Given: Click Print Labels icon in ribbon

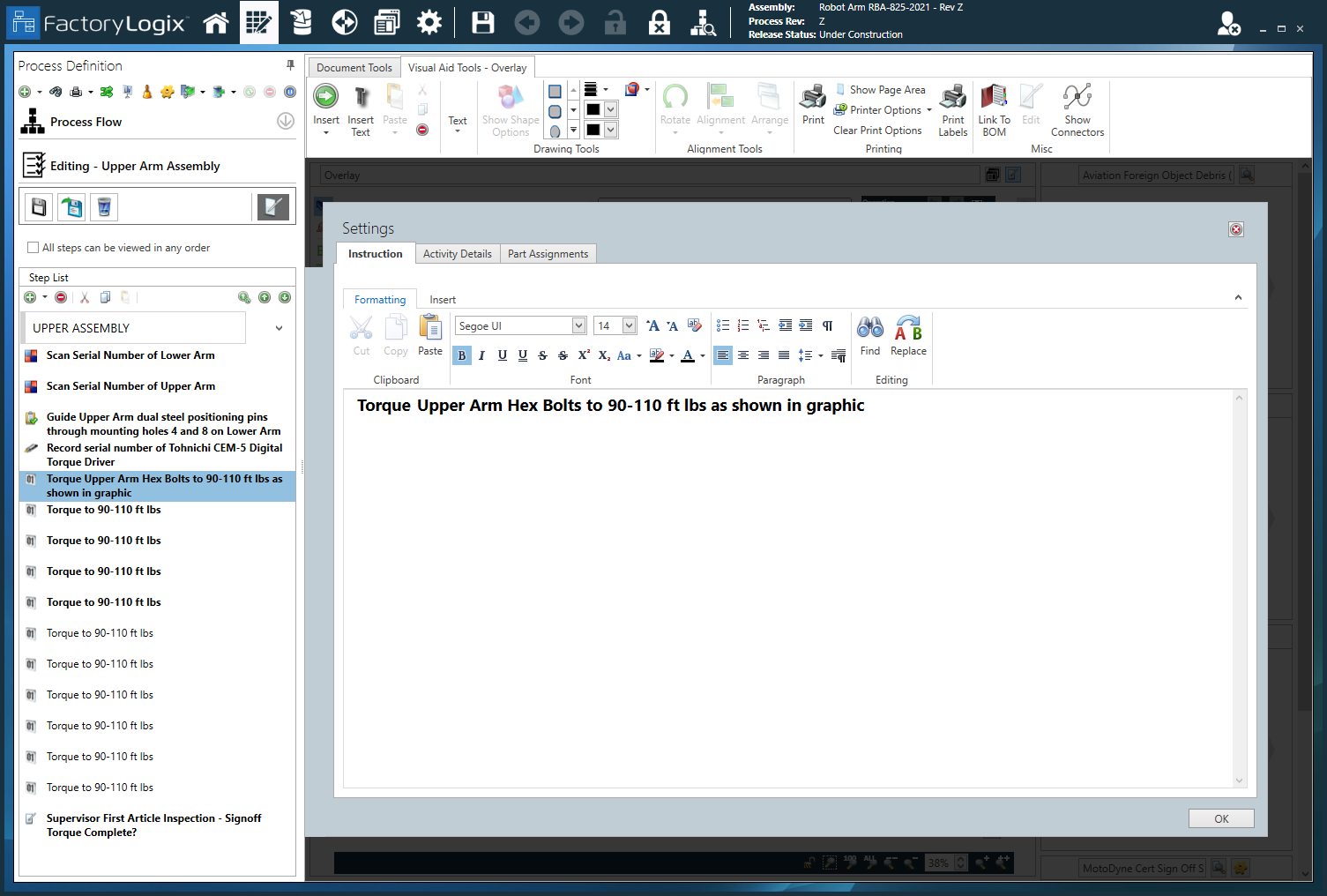Looking at the screenshot, I should click(x=952, y=97).
